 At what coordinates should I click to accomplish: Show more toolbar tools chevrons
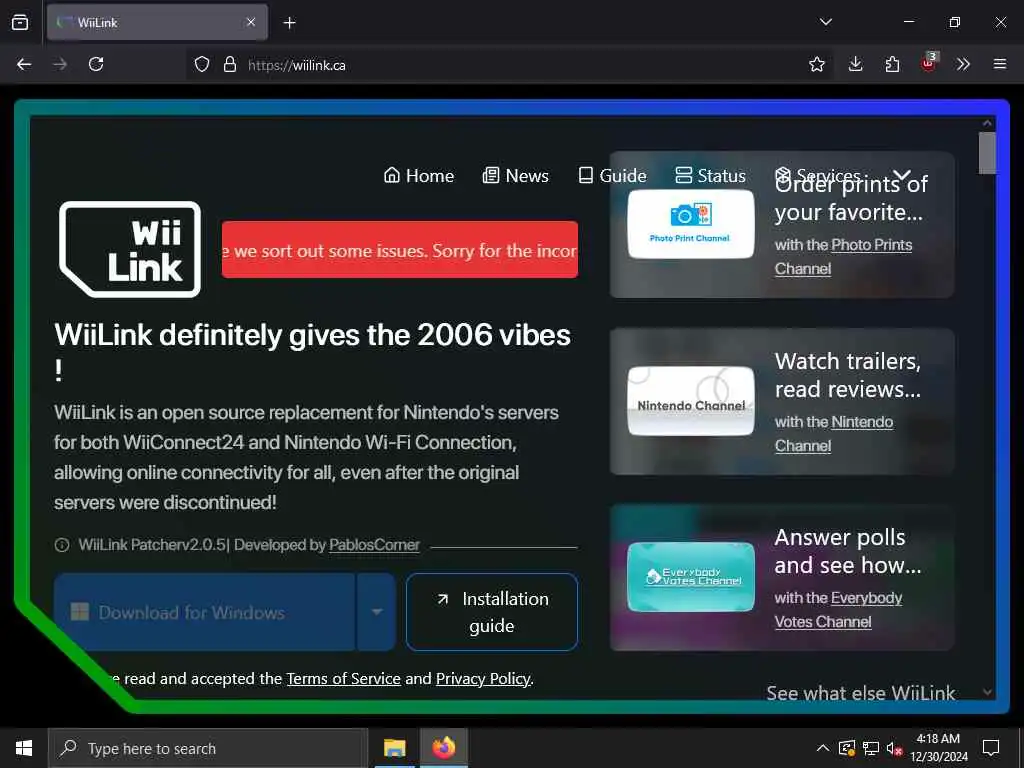963,64
